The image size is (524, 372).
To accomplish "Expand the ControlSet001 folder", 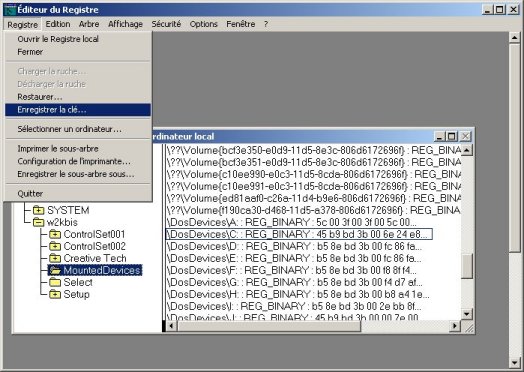I will click(55, 234).
